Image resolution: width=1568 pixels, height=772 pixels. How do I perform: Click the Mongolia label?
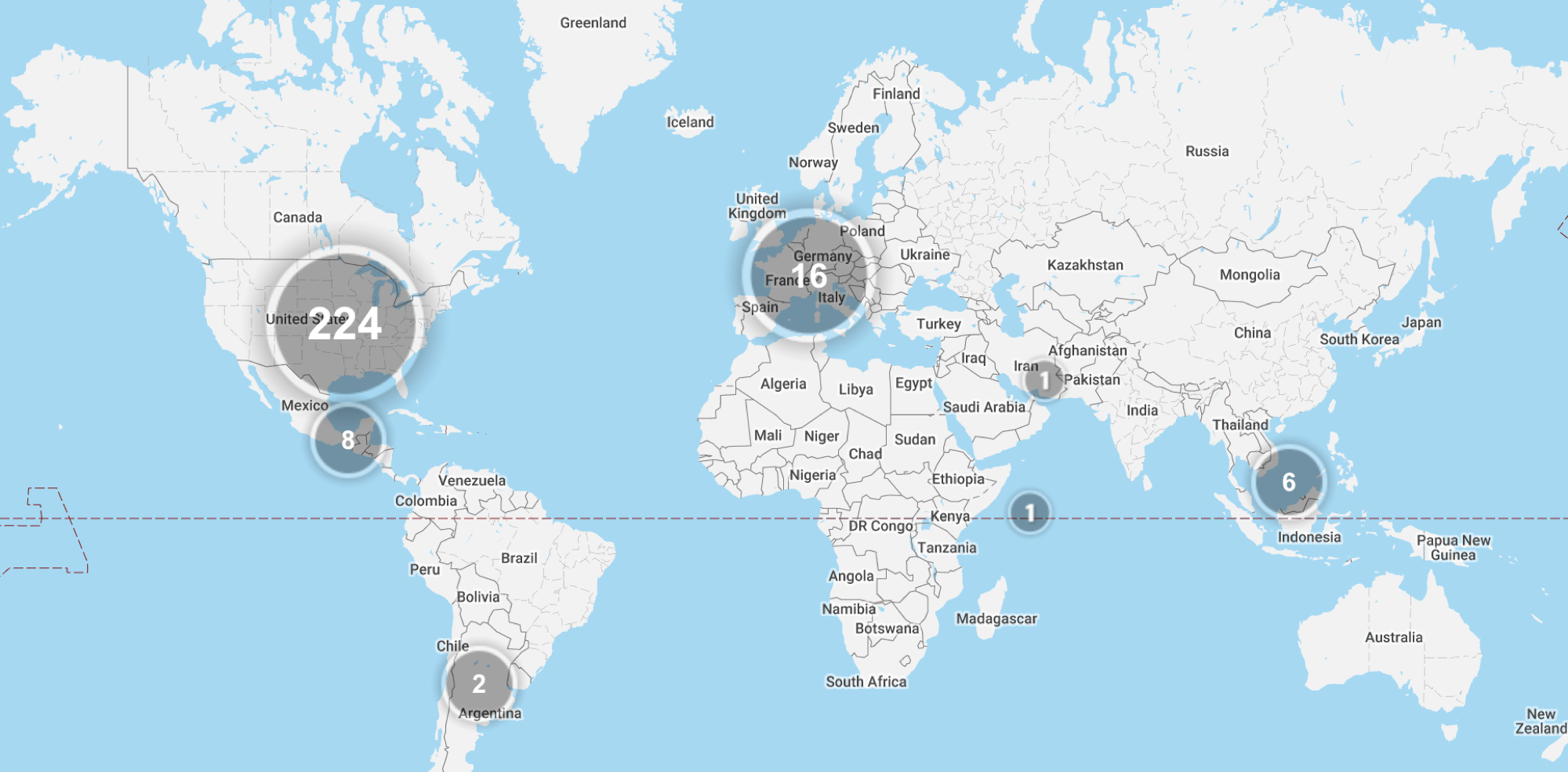(x=1250, y=274)
